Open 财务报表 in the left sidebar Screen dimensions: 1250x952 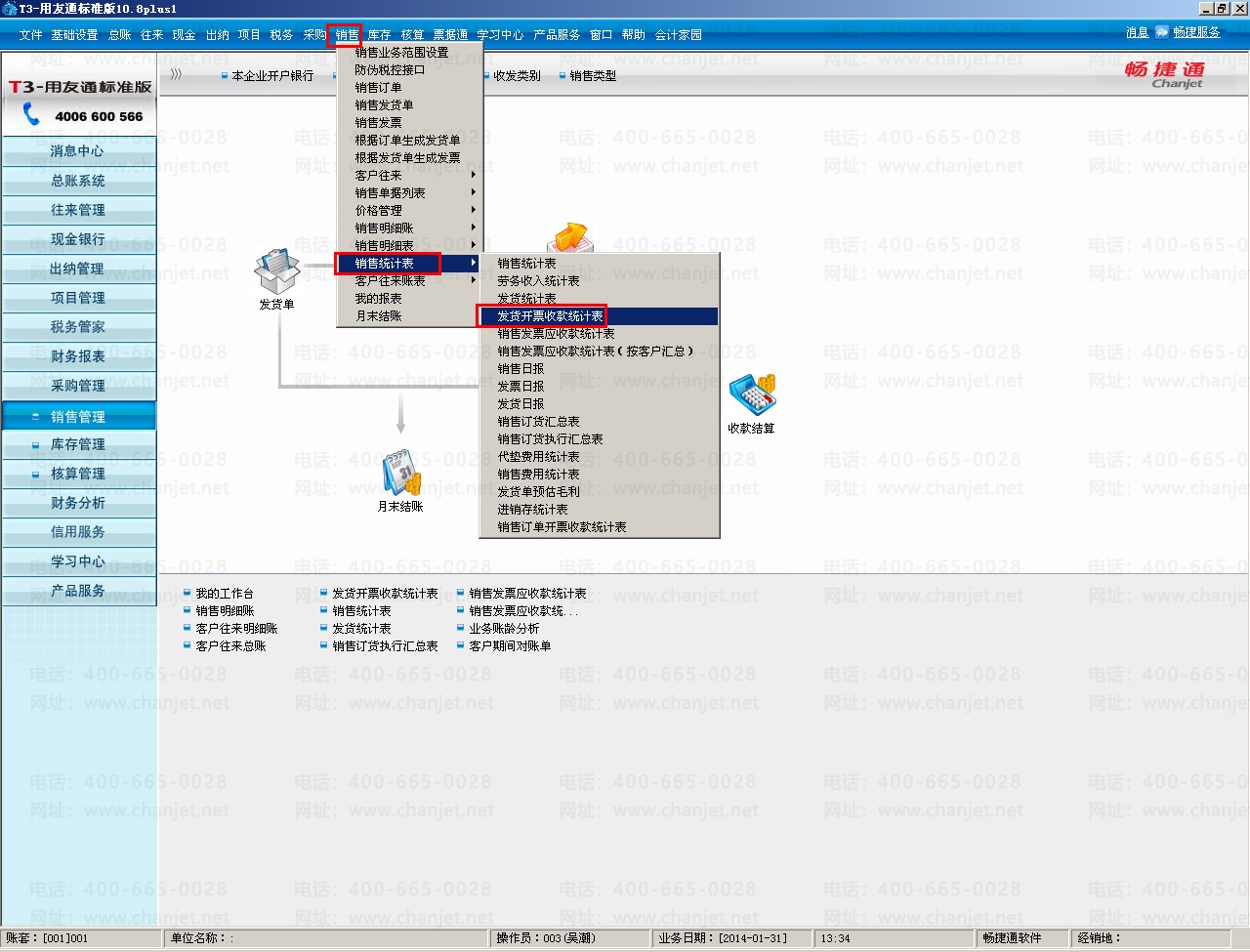tap(78, 356)
